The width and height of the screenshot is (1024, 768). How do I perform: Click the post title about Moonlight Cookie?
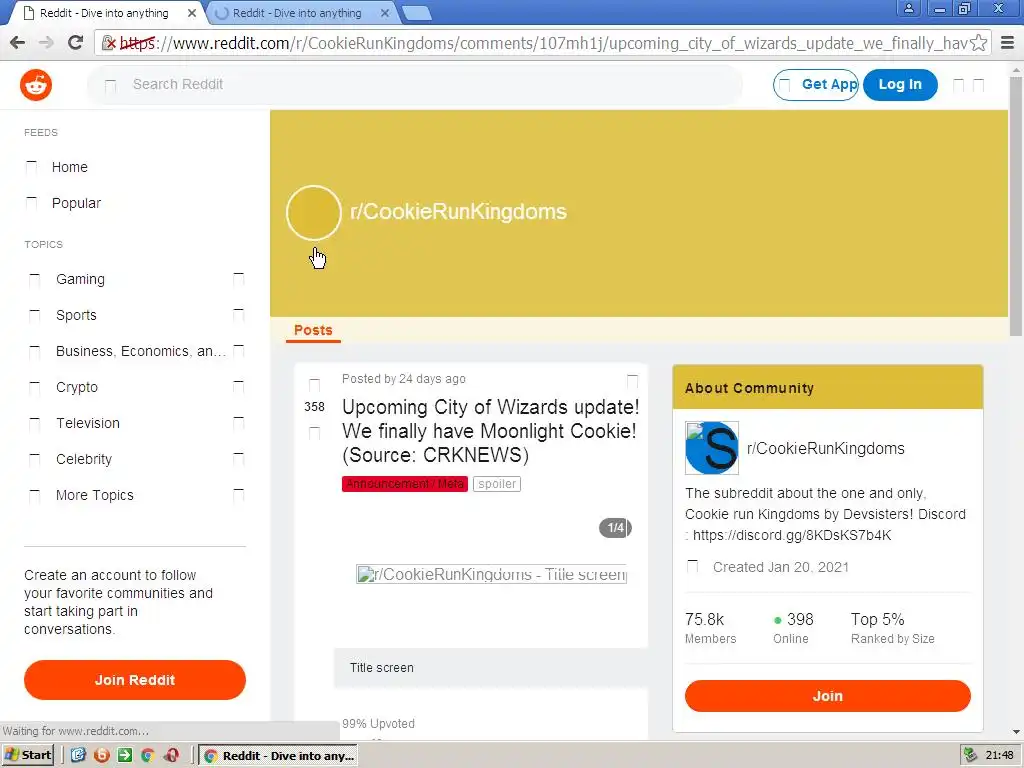click(490, 431)
